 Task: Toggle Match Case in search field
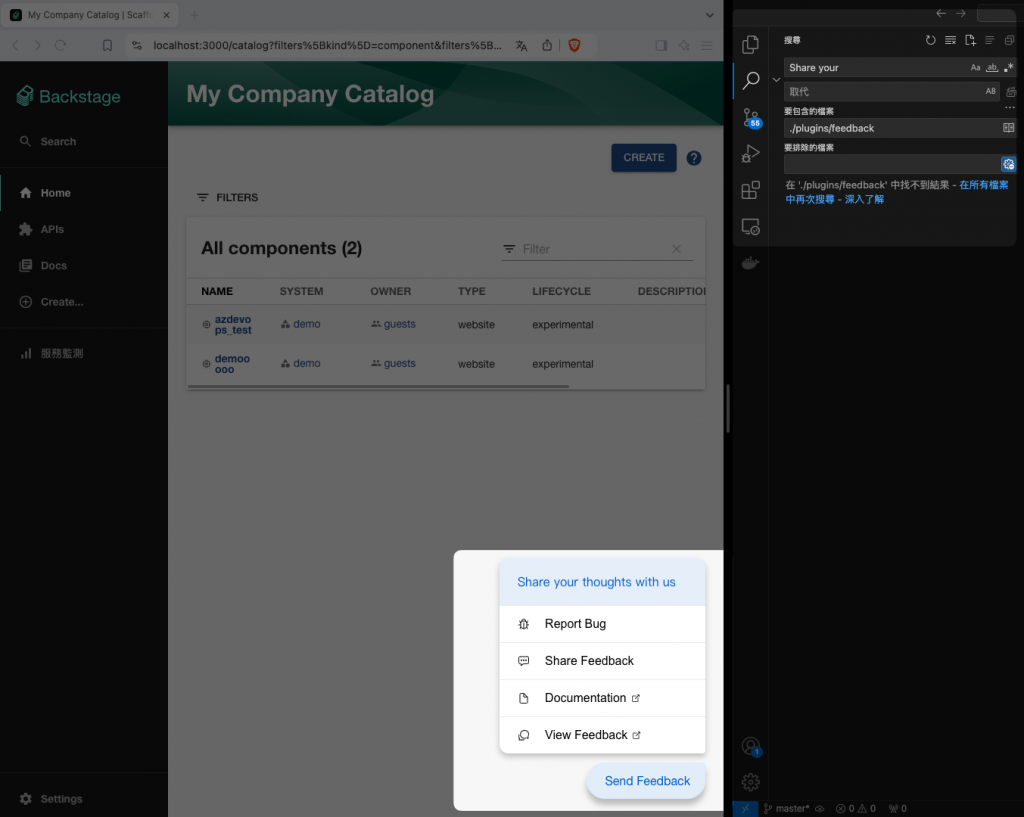pyautogui.click(x=975, y=67)
